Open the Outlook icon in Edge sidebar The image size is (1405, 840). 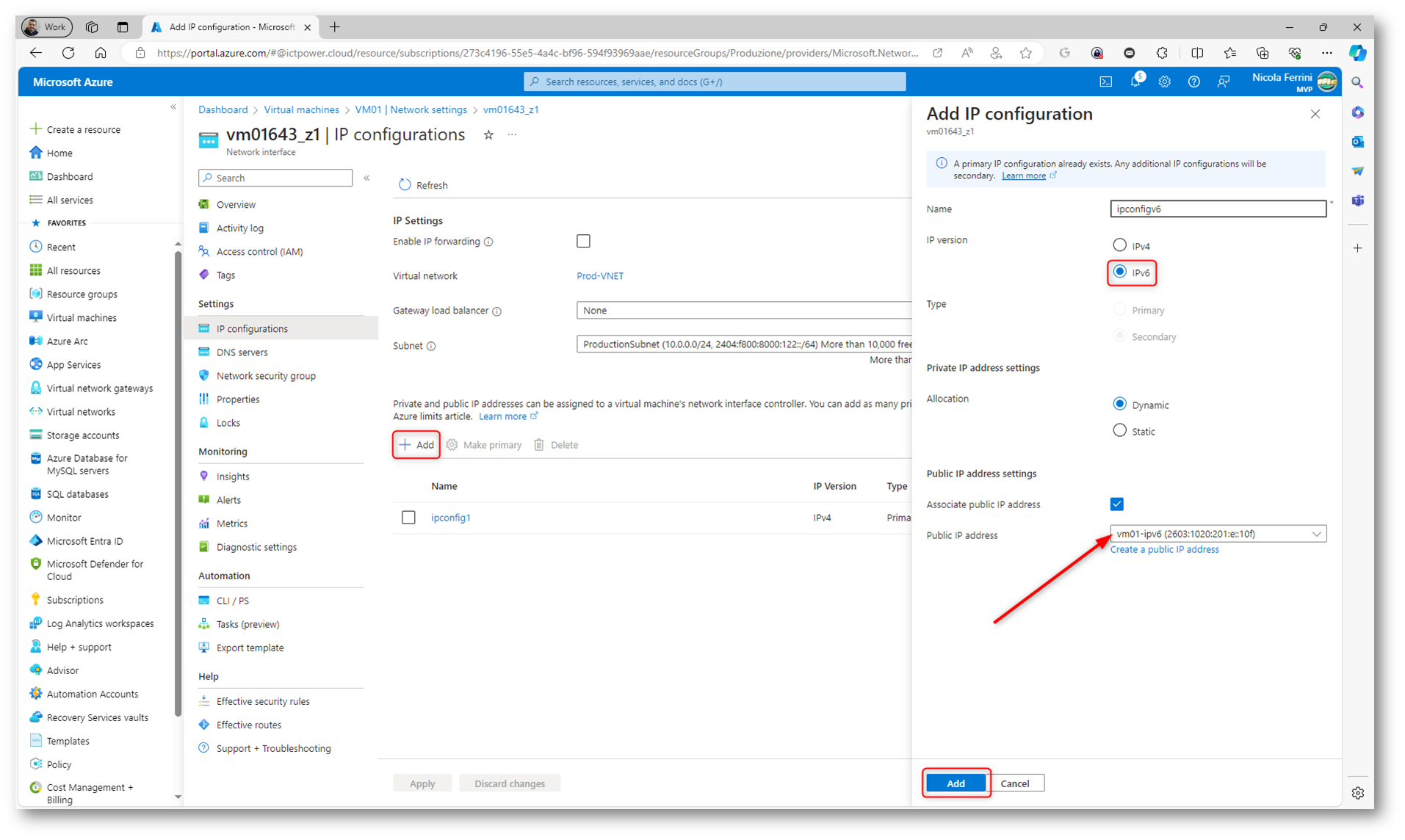(x=1357, y=142)
